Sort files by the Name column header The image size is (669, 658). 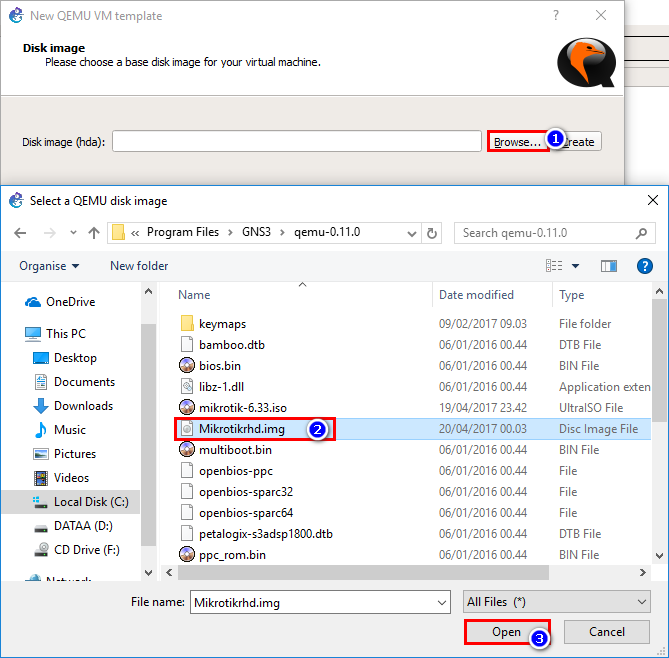[194, 295]
